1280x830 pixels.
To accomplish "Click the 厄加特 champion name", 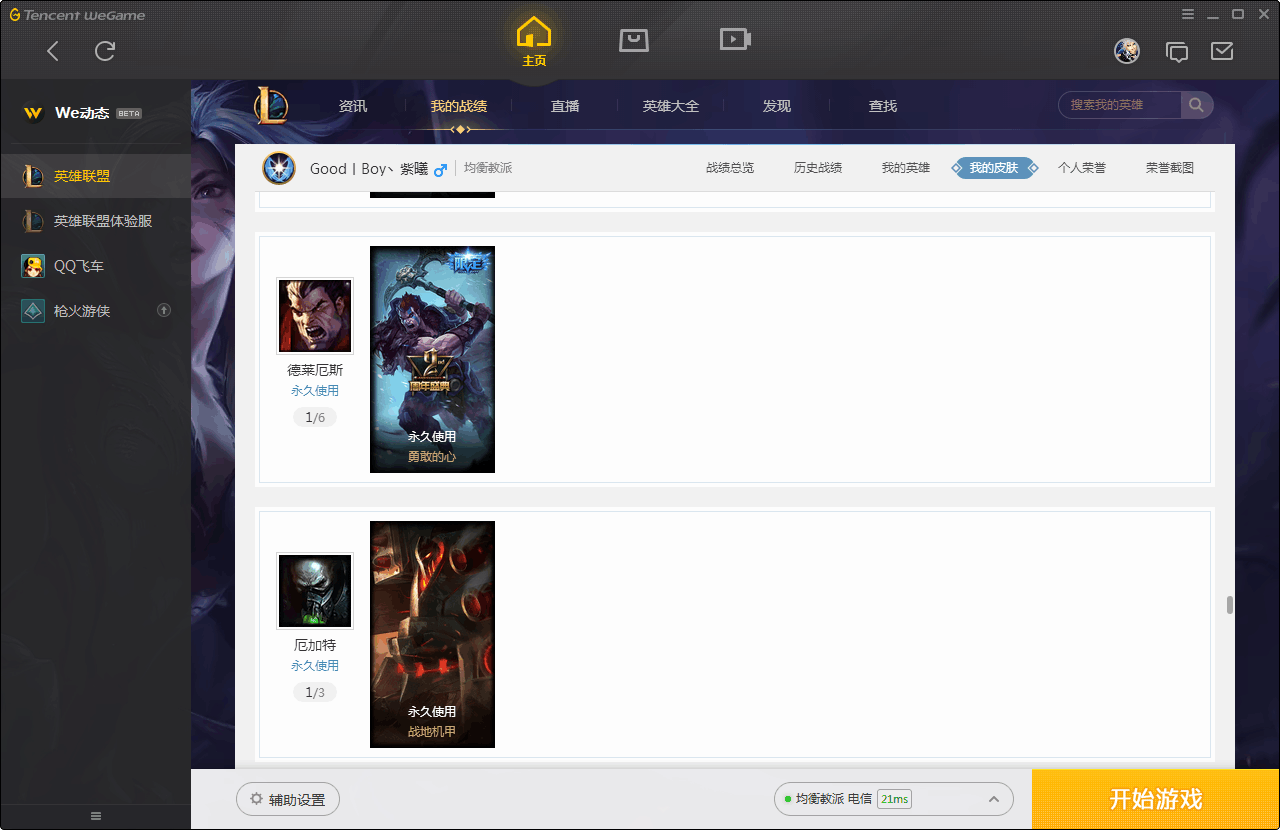I will 315,645.
